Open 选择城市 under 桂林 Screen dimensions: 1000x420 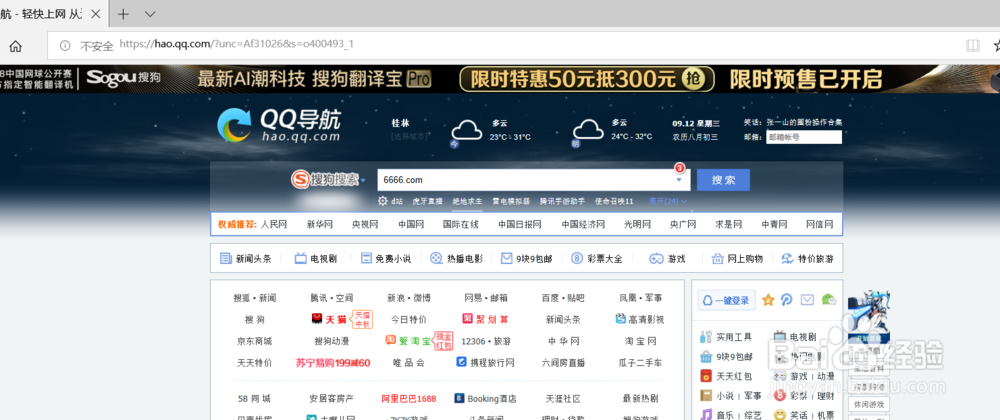(x=409, y=136)
